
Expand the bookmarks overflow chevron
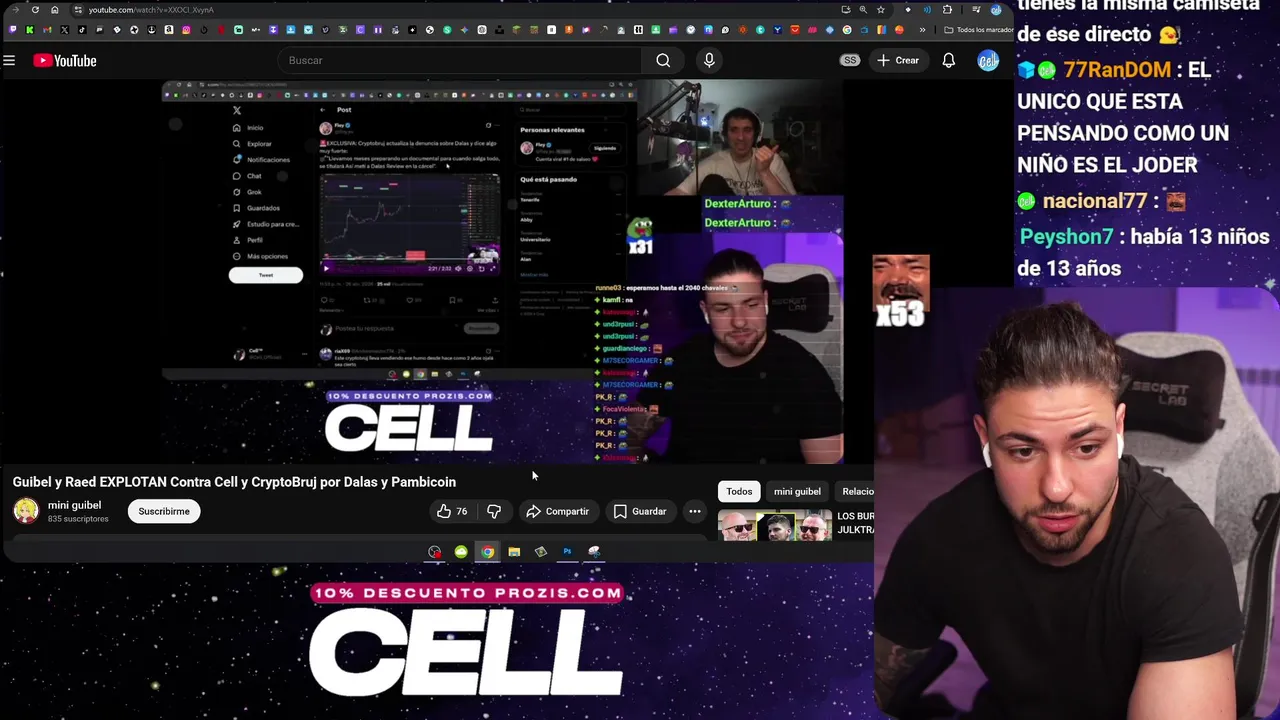click(922, 30)
